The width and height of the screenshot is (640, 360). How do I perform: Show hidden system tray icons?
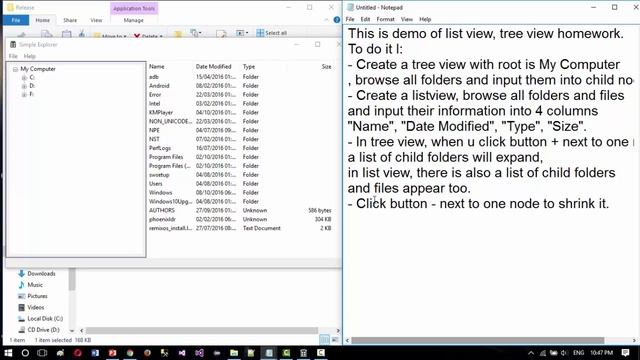[531, 353]
